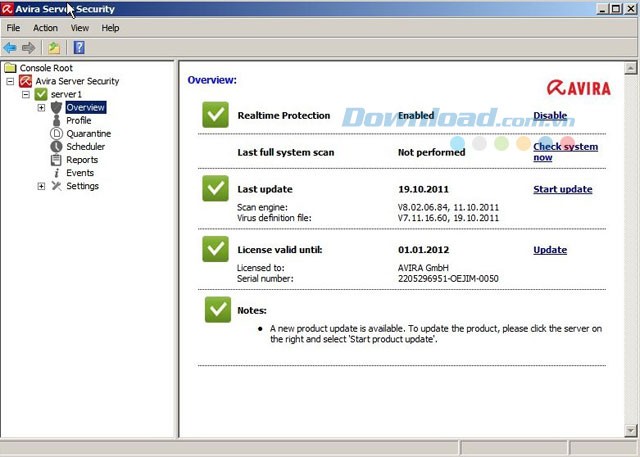This screenshot has height=457, width=640.
Task: Open the Help question mark toolbar icon
Action: tap(79, 47)
